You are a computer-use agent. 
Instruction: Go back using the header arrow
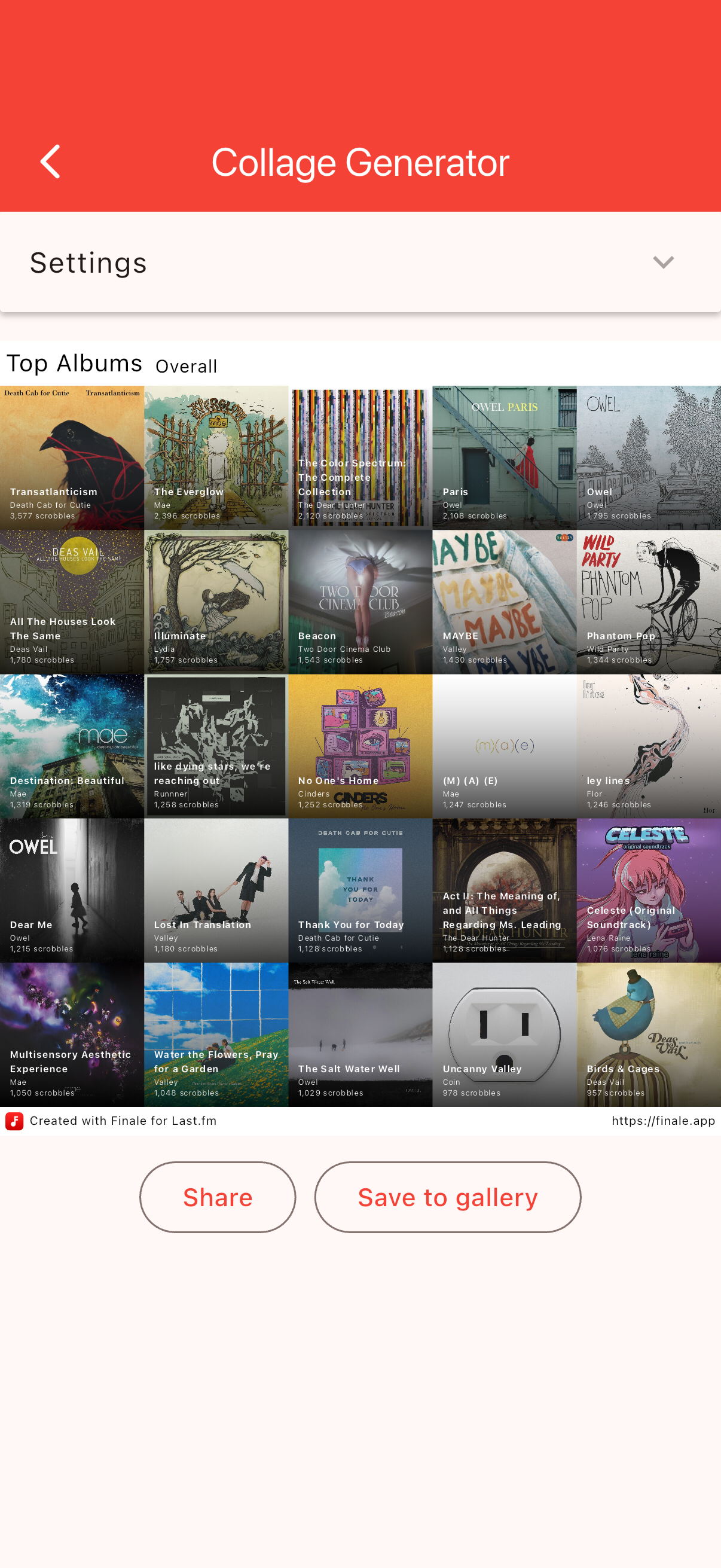tap(50, 161)
